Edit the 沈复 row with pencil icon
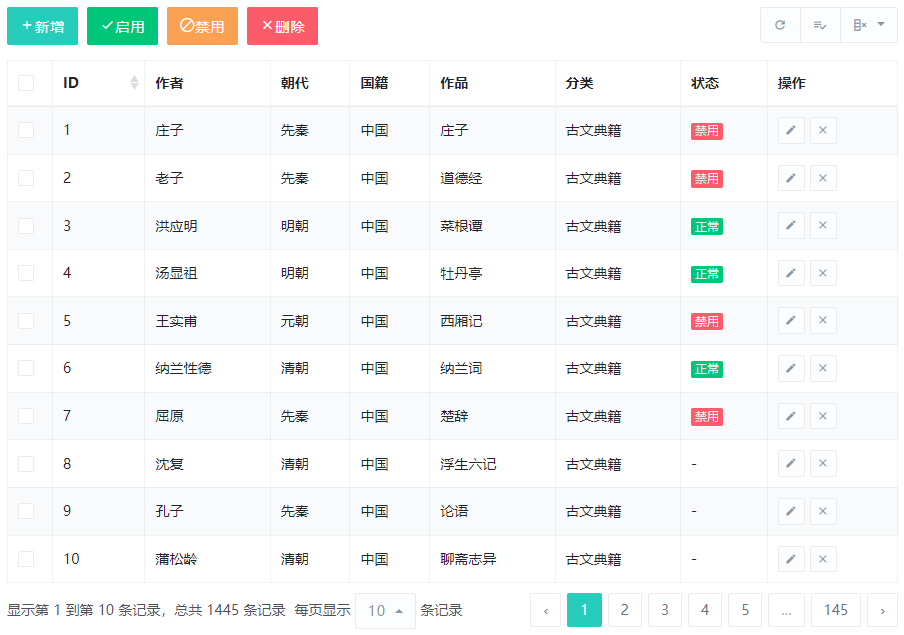904x635 pixels. click(791, 464)
